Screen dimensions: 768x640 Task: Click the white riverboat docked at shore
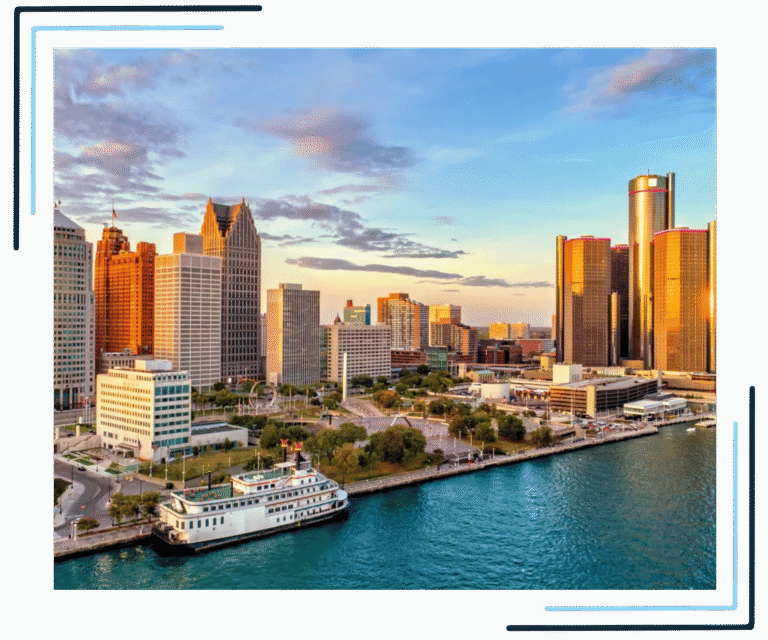click(252, 505)
